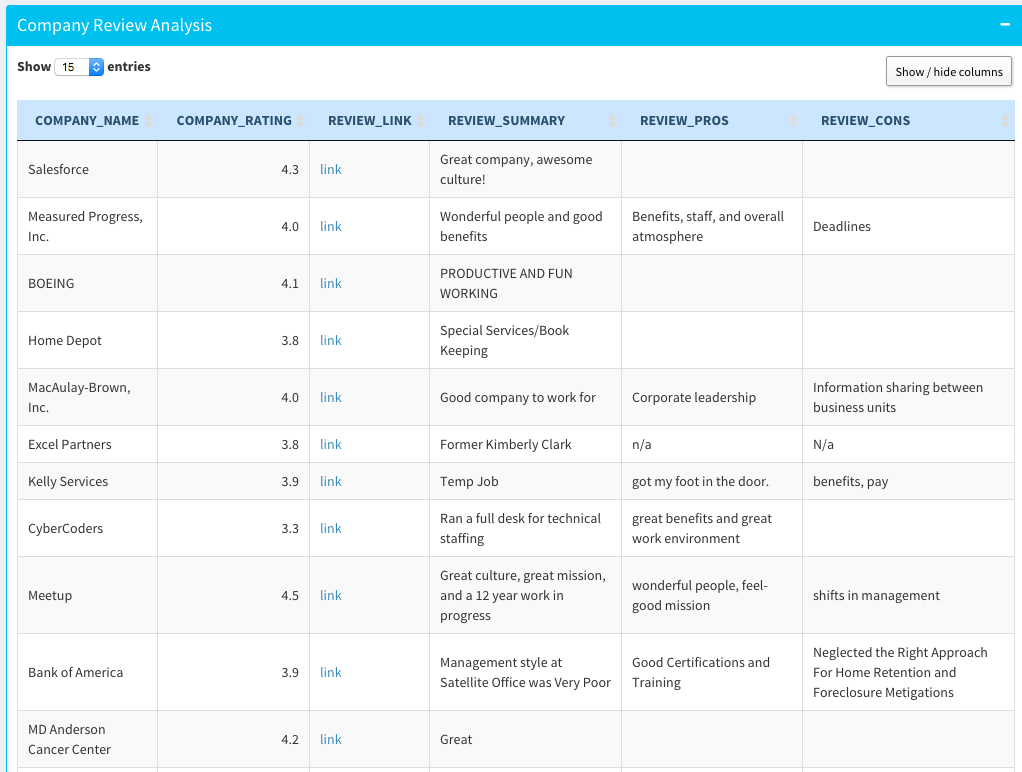The width and height of the screenshot is (1022, 772).
Task: Click summary 'Great company, awesome culture!'
Action: 516,170
